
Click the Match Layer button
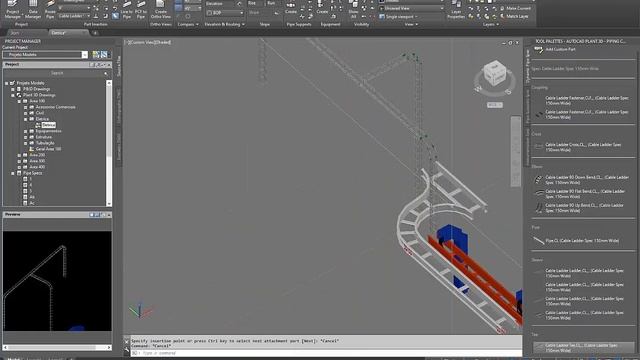point(514,16)
